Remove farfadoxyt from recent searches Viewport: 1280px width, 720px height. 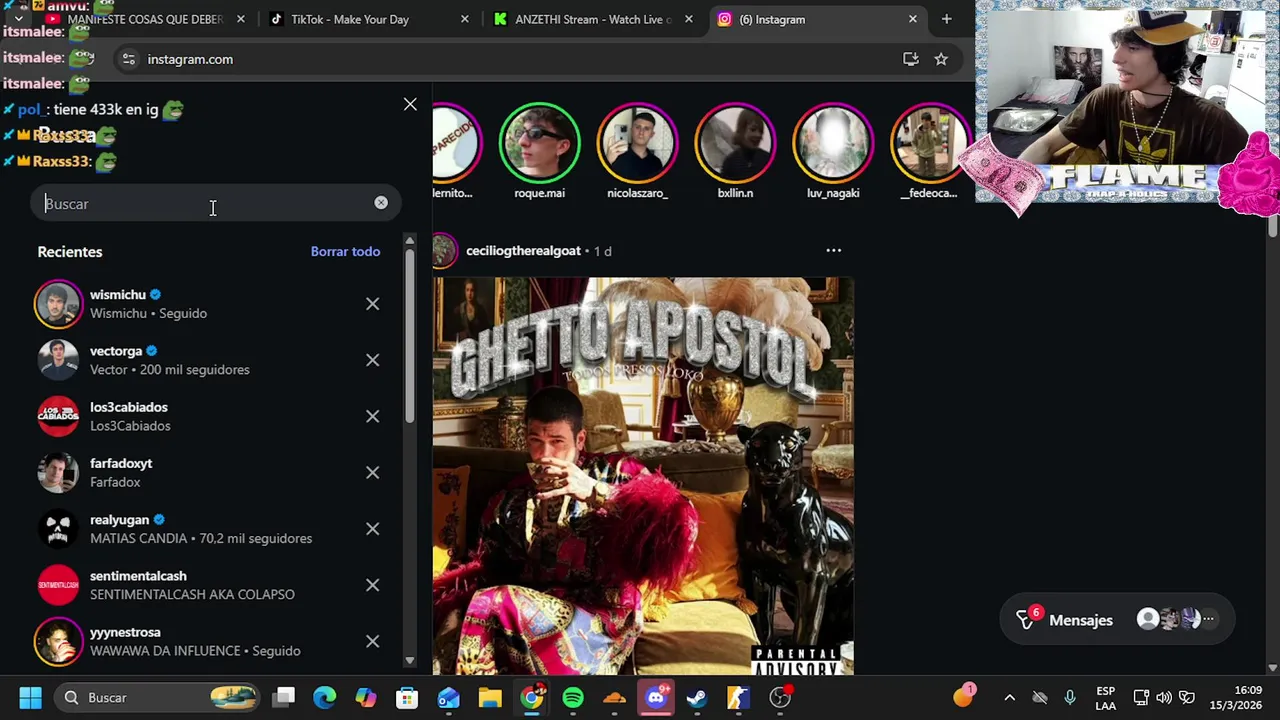coord(372,473)
